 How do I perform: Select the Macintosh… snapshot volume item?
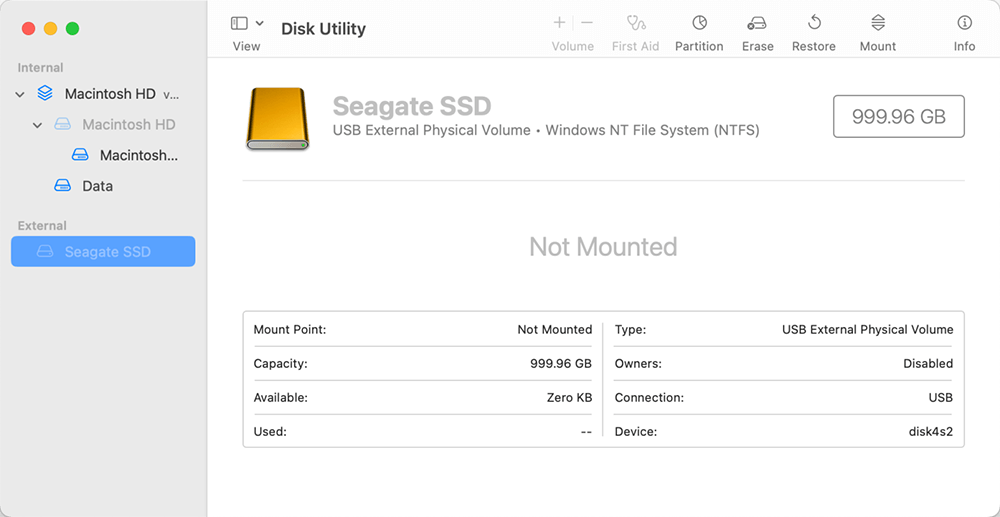138,156
